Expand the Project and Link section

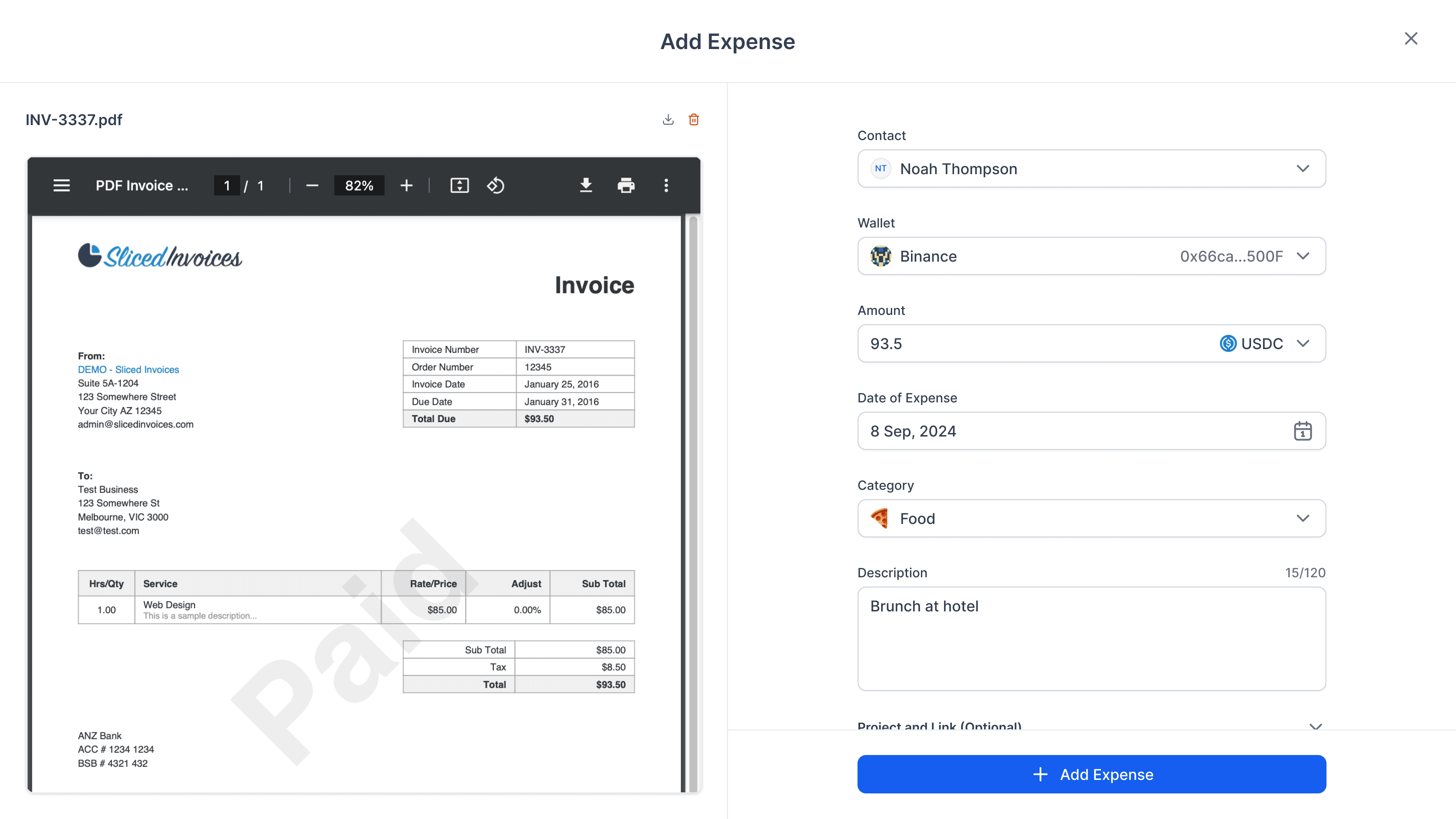(1315, 727)
